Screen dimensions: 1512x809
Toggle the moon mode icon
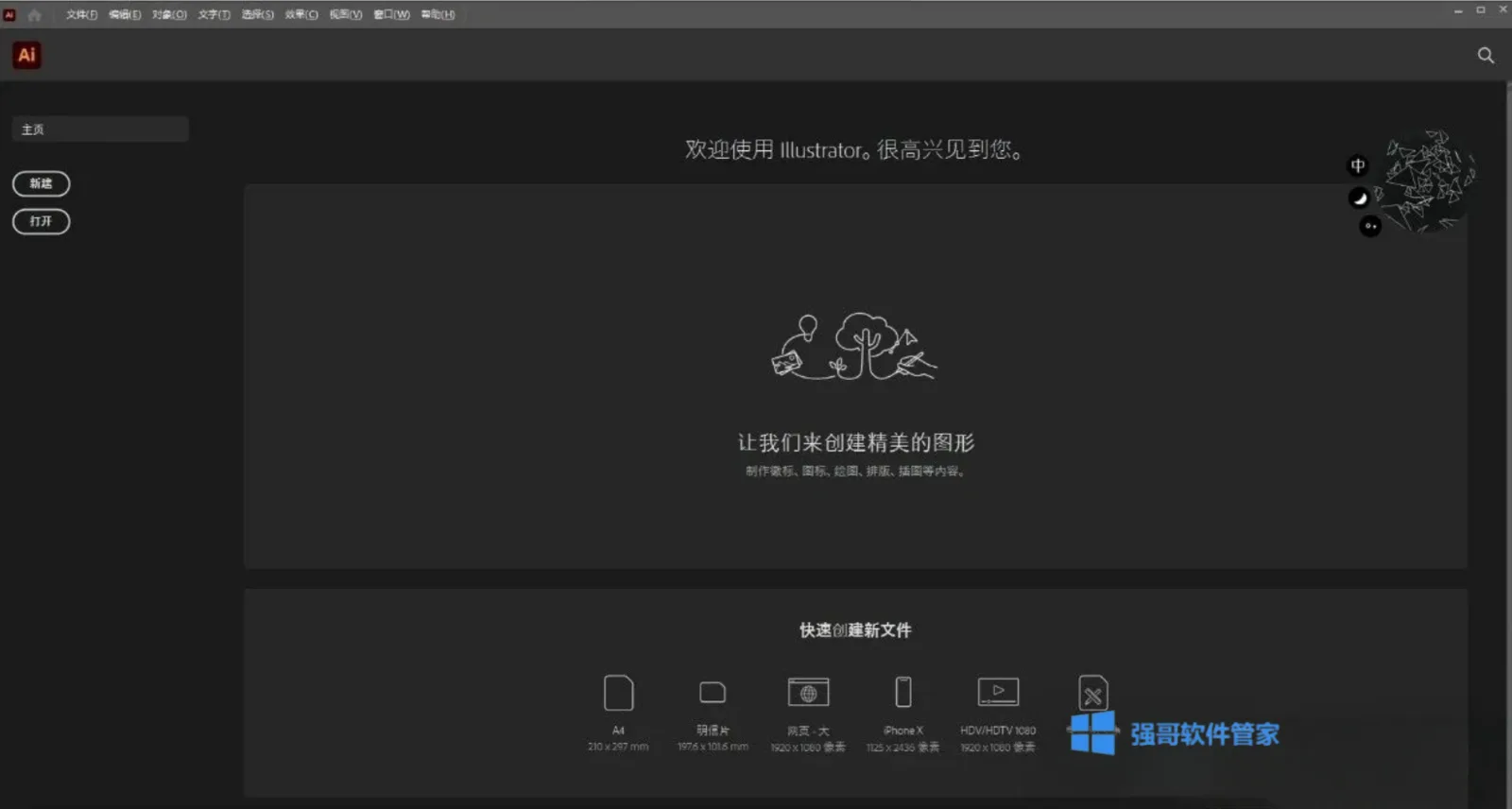click(1359, 198)
